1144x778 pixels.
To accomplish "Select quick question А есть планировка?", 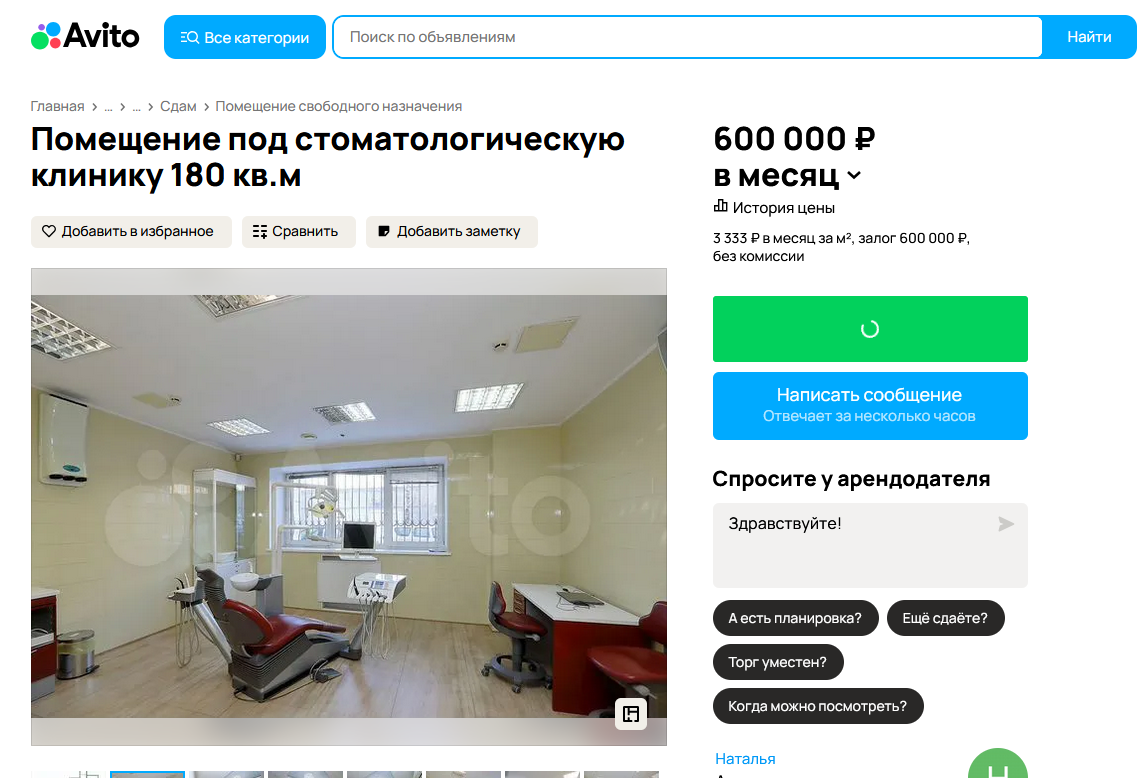I will tap(795, 618).
